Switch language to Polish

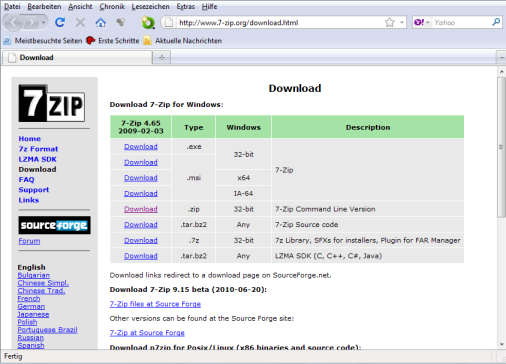[27, 322]
